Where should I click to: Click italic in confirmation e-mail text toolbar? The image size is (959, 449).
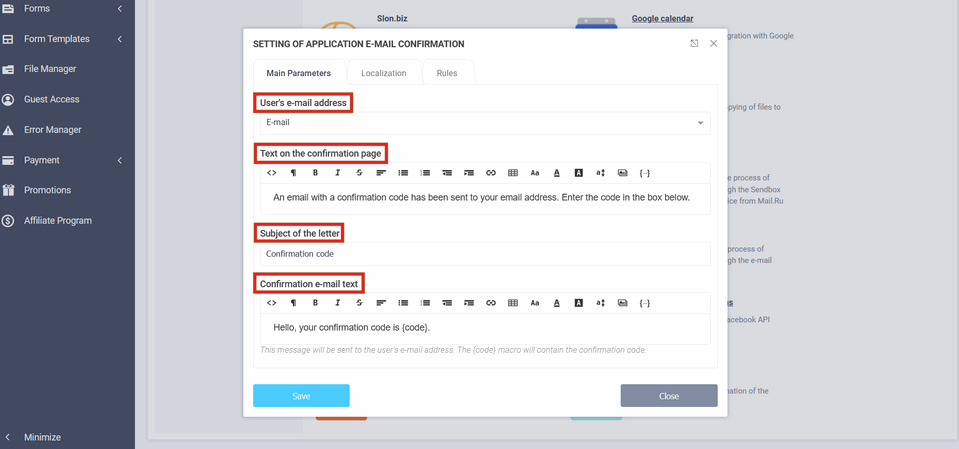click(337, 303)
